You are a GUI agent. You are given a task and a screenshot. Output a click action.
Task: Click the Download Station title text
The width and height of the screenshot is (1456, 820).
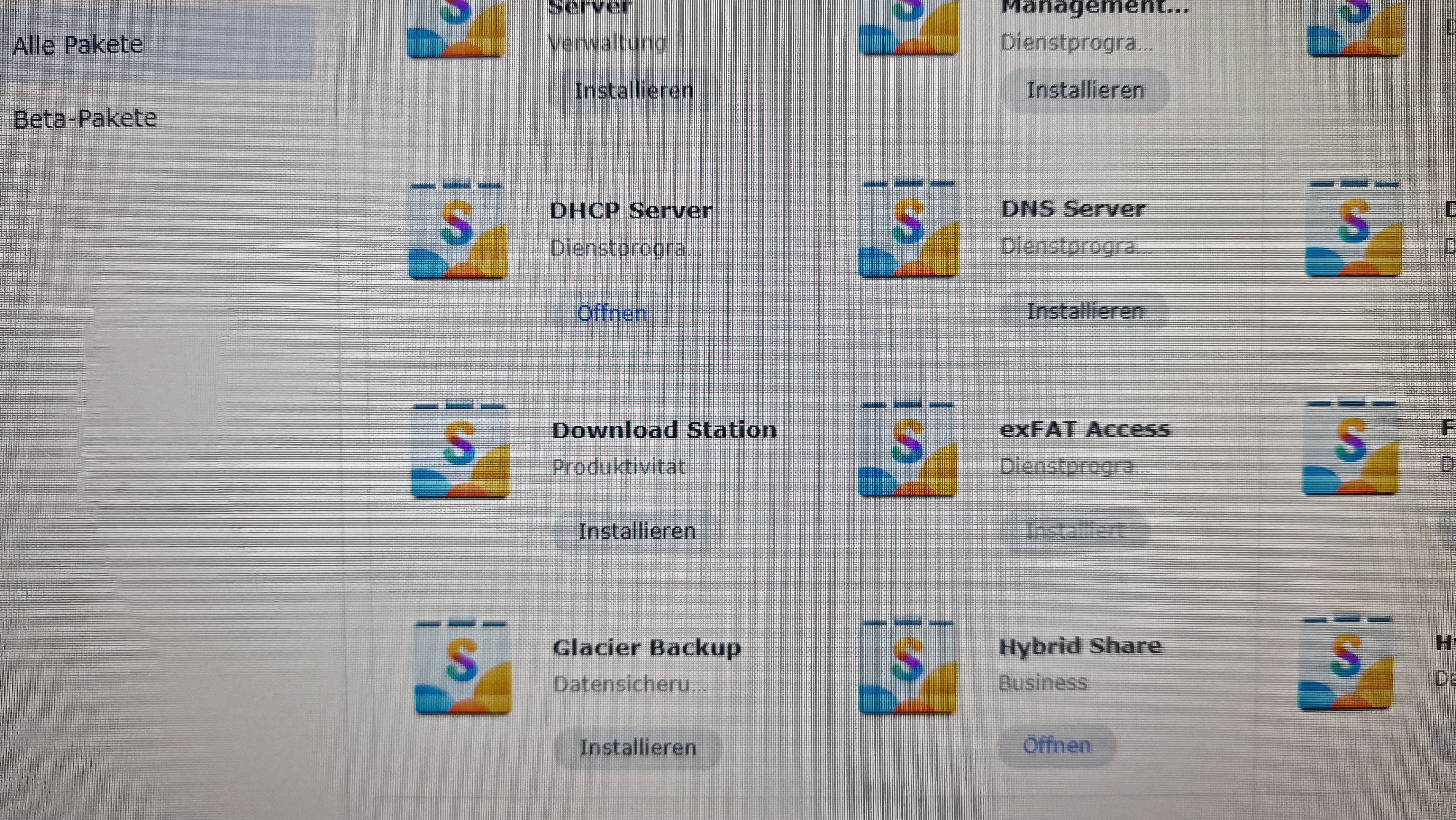[x=664, y=430]
